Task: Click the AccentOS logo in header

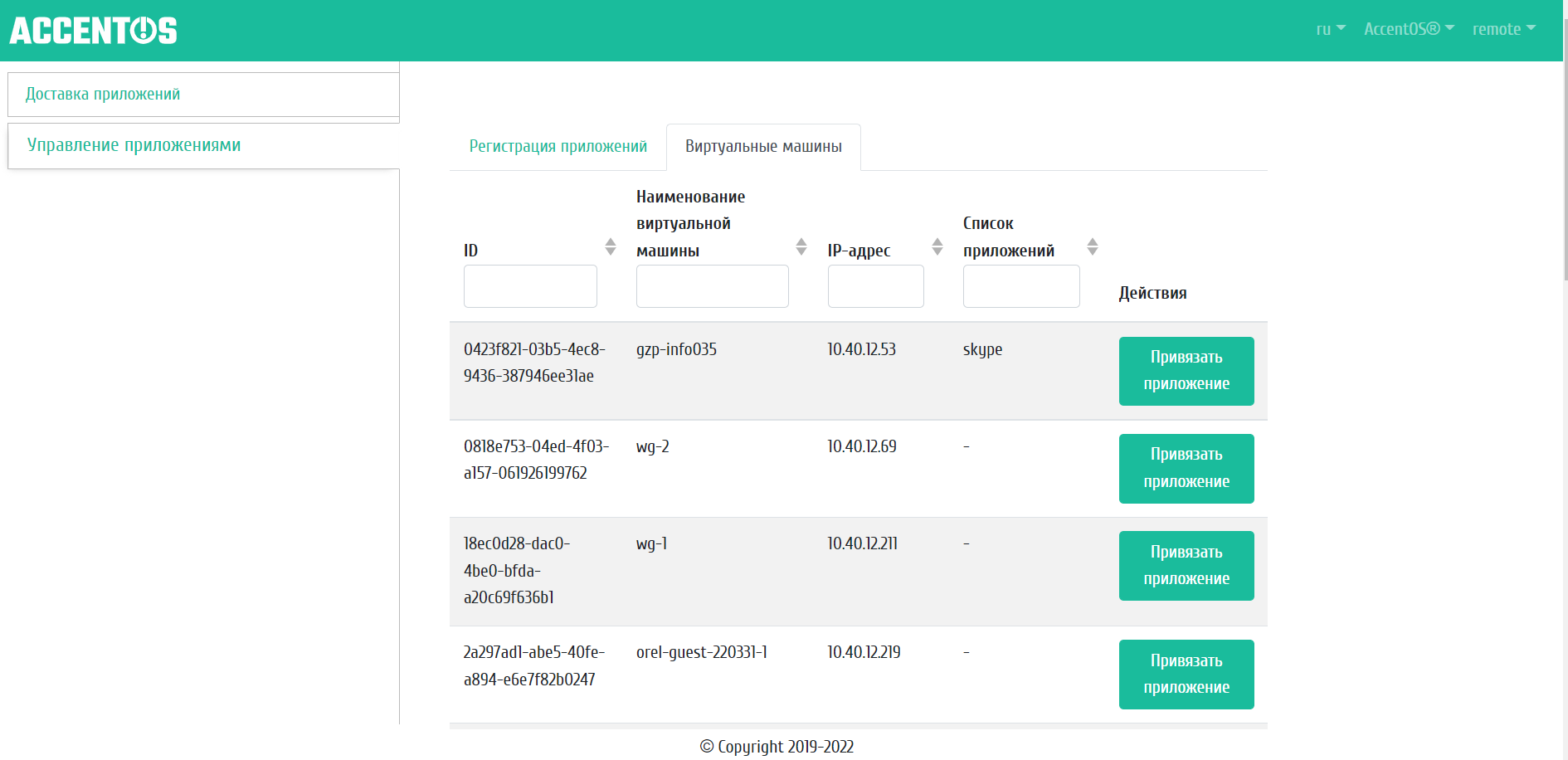Action: click(94, 31)
